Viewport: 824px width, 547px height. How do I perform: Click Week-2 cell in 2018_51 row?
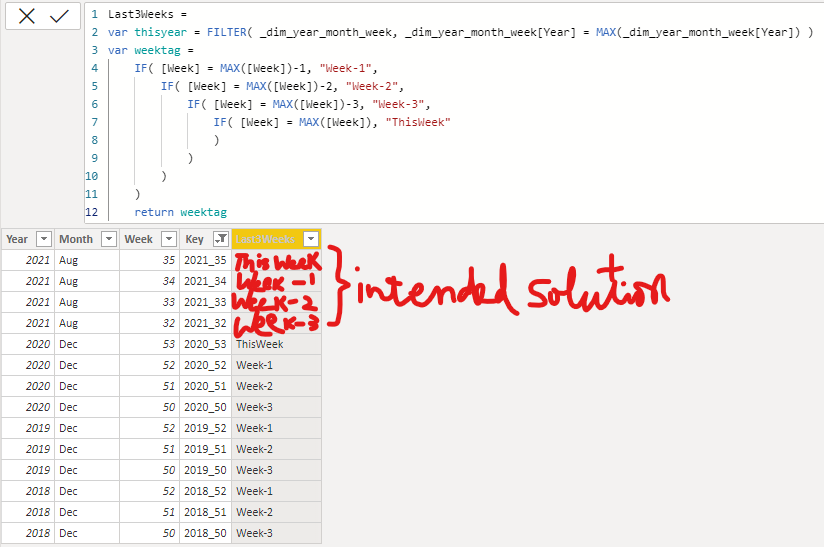coord(276,512)
